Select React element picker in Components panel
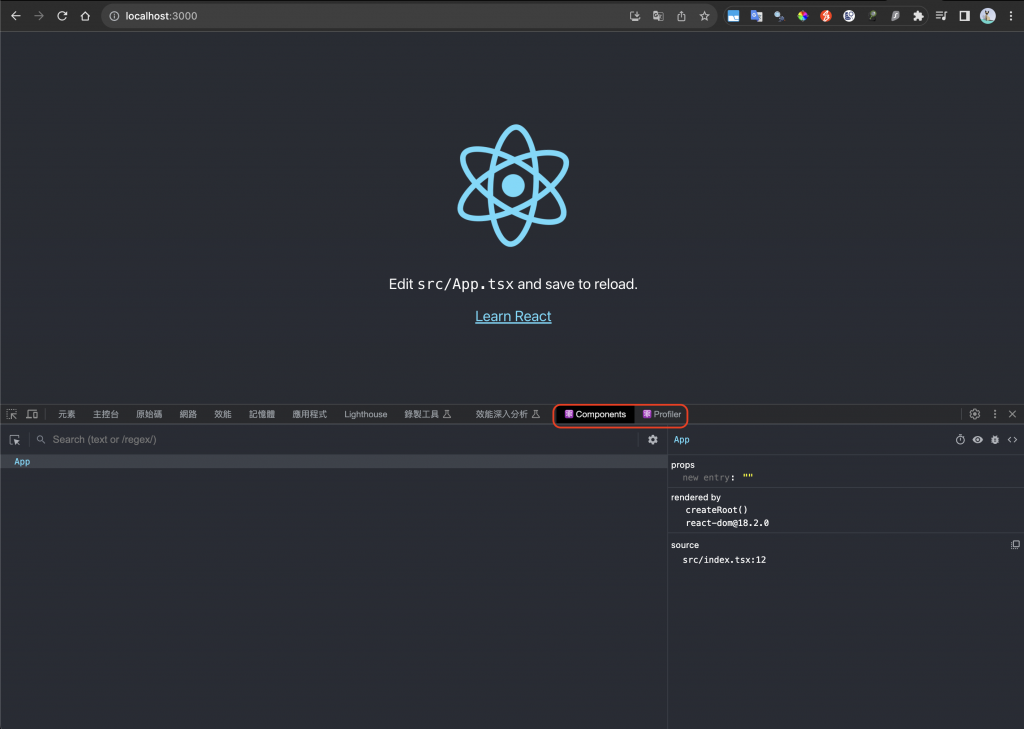The height and width of the screenshot is (729, 1024). (x=14, y=440)
